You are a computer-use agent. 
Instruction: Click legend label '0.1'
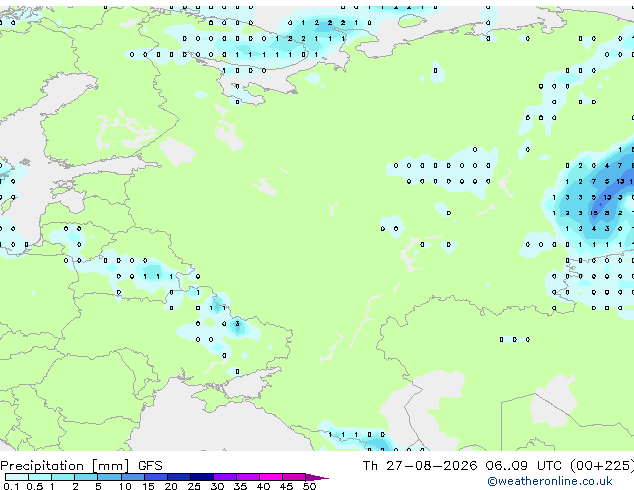click(x=11, y=486)
